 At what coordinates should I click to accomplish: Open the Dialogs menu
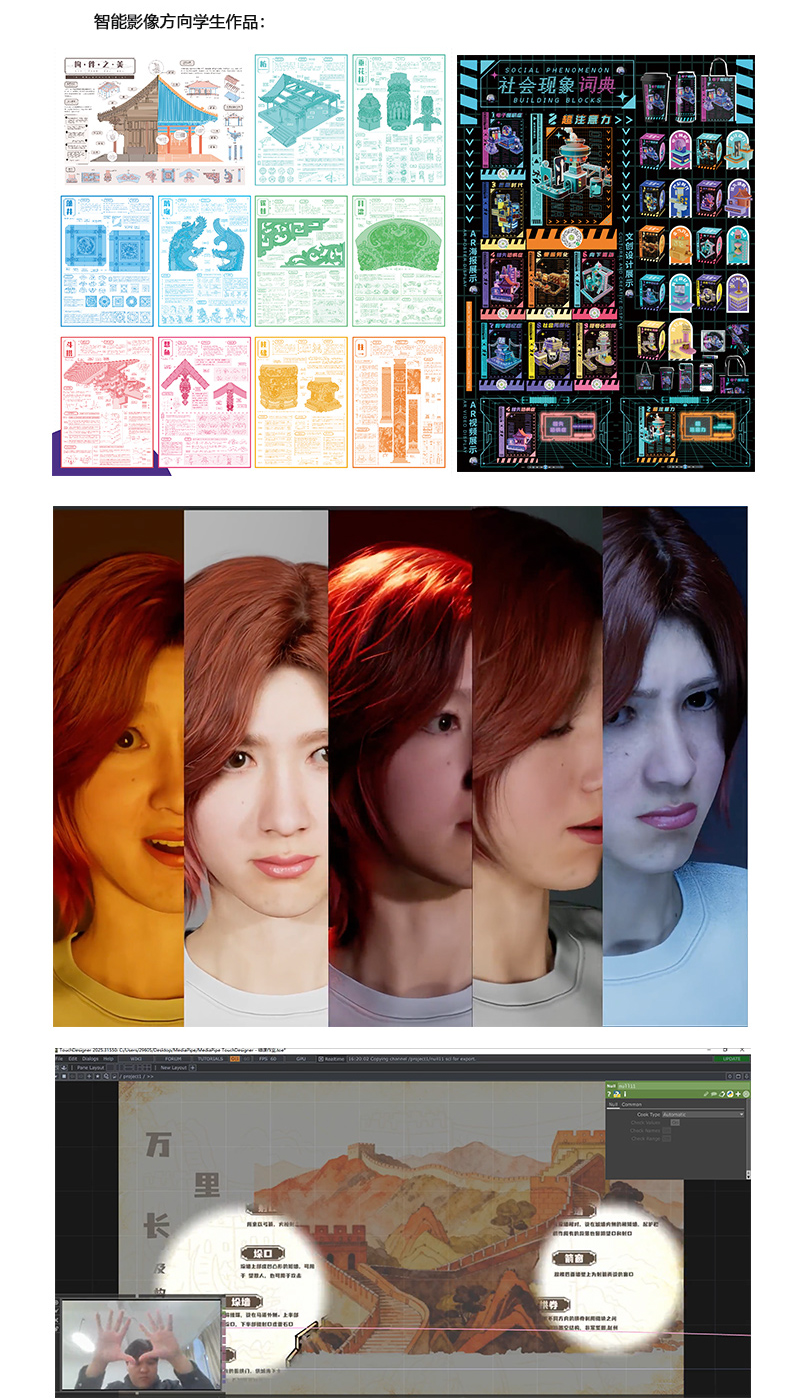[91, 1058]
